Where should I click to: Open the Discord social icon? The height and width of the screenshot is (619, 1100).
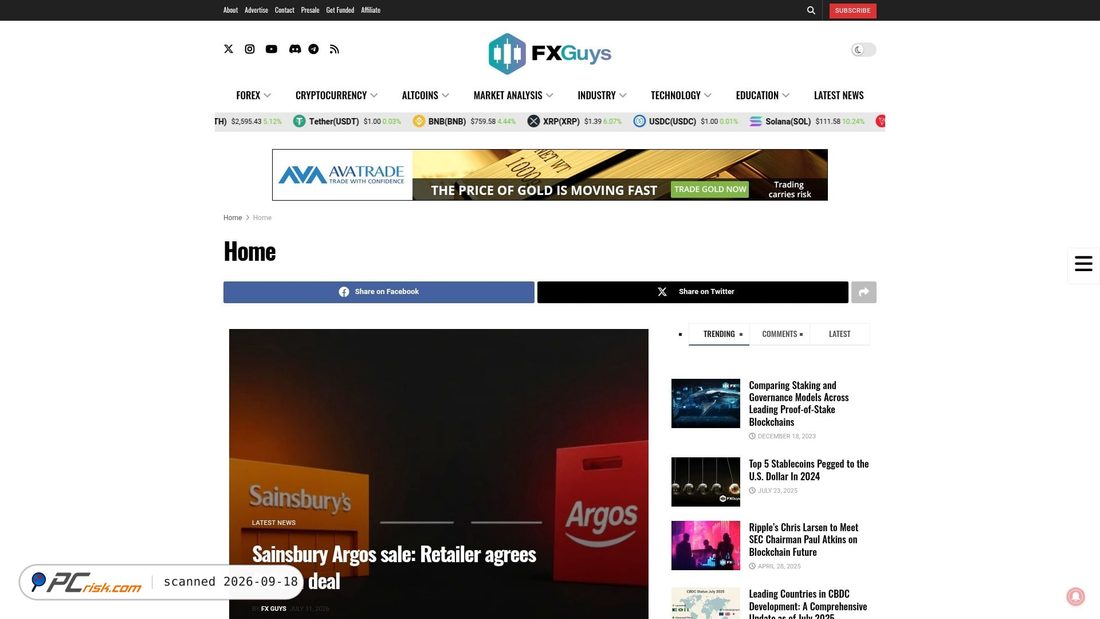point(295,49)
